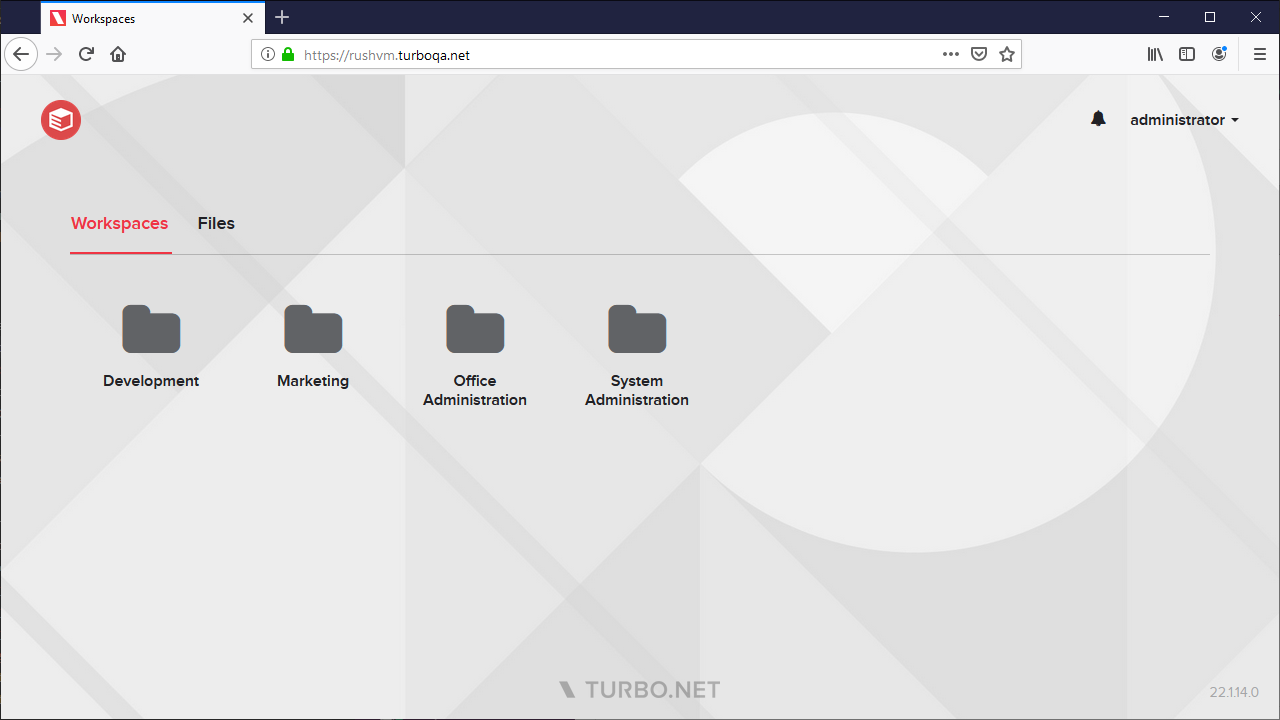This screenshot has height=720, width=1280.
Task: Open the page actions ellipsis menu
Action: click(x=949, y=54)
